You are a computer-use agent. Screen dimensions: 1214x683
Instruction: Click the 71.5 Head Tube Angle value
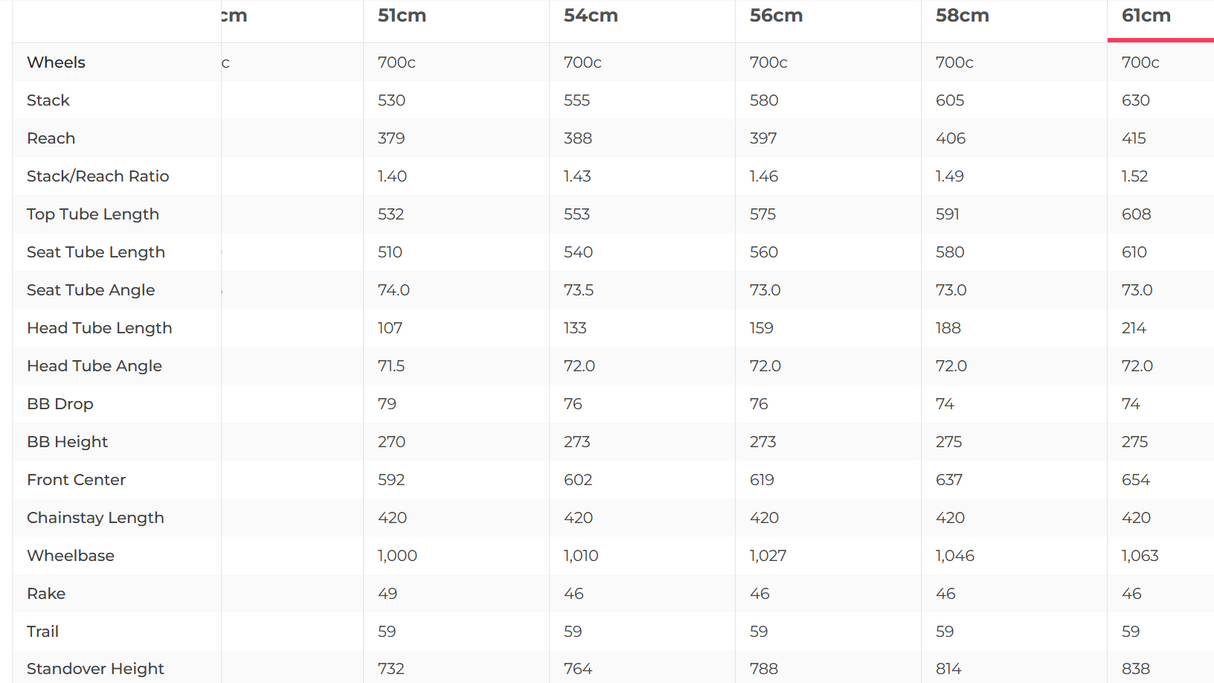(x=391, y=366)
